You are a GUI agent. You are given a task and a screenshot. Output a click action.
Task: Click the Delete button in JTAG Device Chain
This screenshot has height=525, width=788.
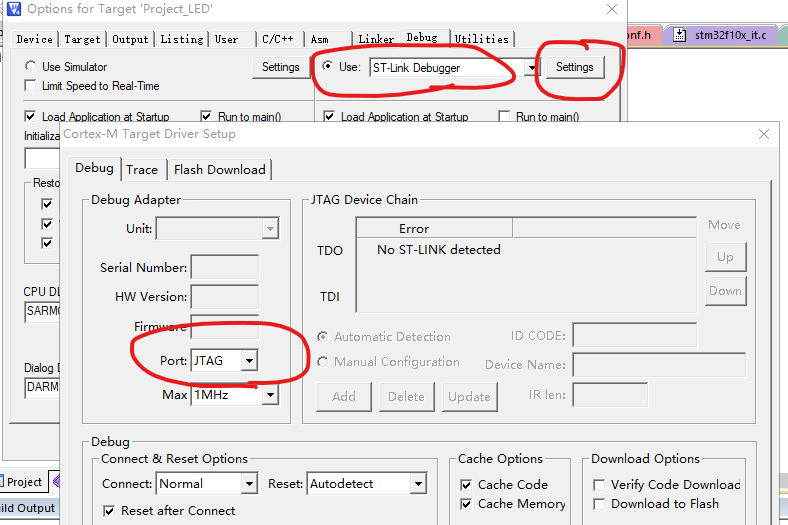(406, 397)
